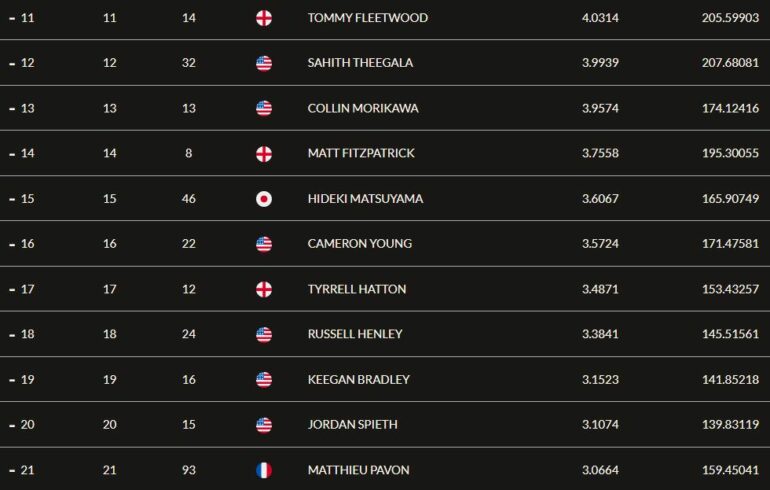Click USA flag beside Cameron Young

click(264, 244)
